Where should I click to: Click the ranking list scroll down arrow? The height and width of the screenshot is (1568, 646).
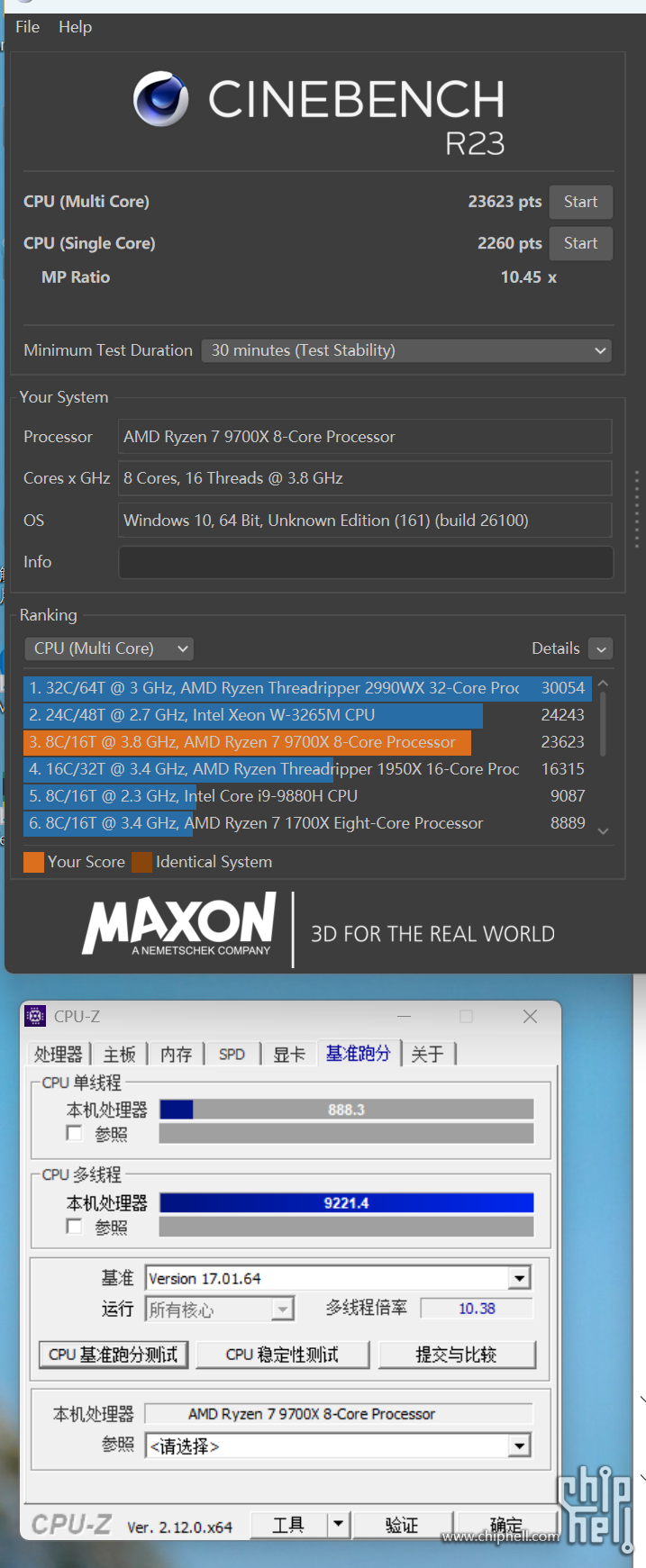click(603, 831)
